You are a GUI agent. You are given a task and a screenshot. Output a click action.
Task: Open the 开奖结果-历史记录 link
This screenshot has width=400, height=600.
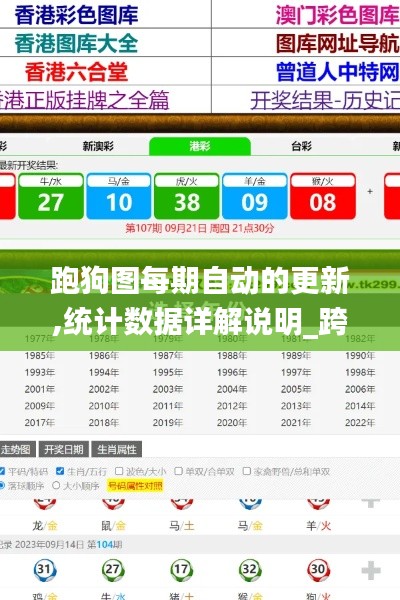[325, 100]
